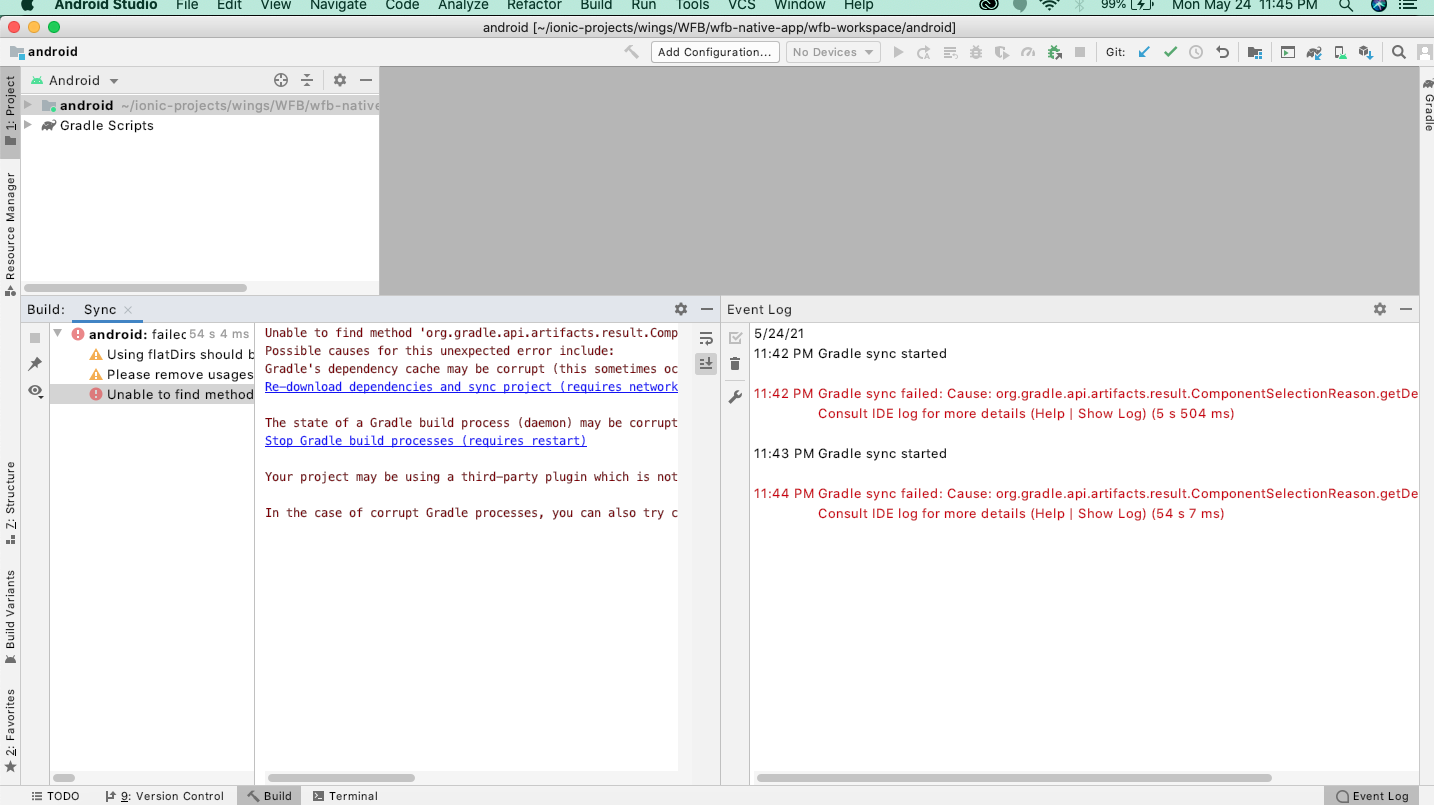Image resolution: width=1434 pixels, height=805 pixels.
Task: Click the Git commit checkmark icon
Action: [1170, 51]
